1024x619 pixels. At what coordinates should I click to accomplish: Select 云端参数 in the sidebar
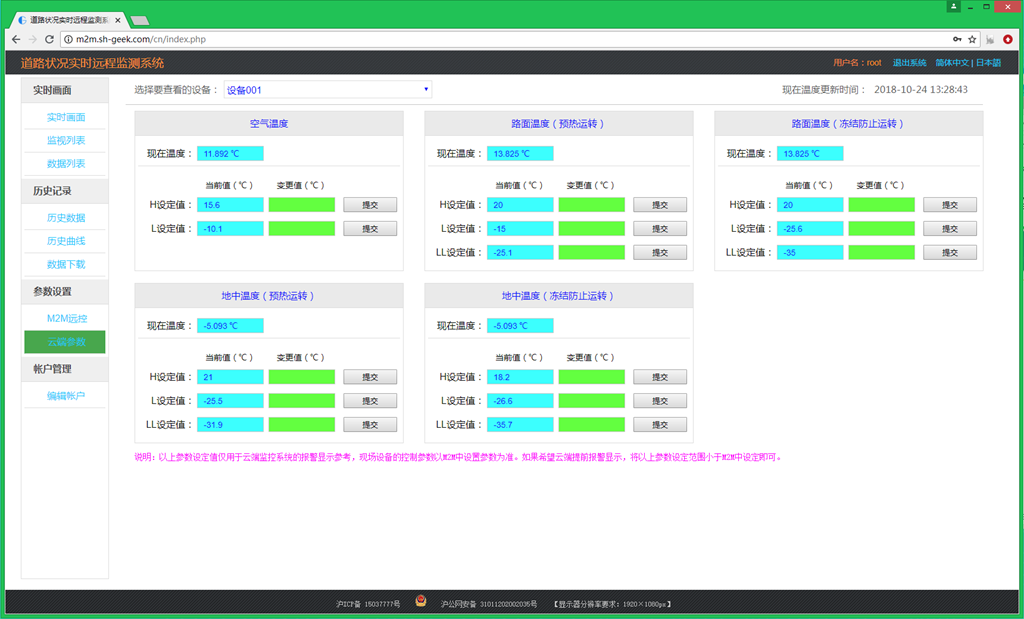[66, 342]
